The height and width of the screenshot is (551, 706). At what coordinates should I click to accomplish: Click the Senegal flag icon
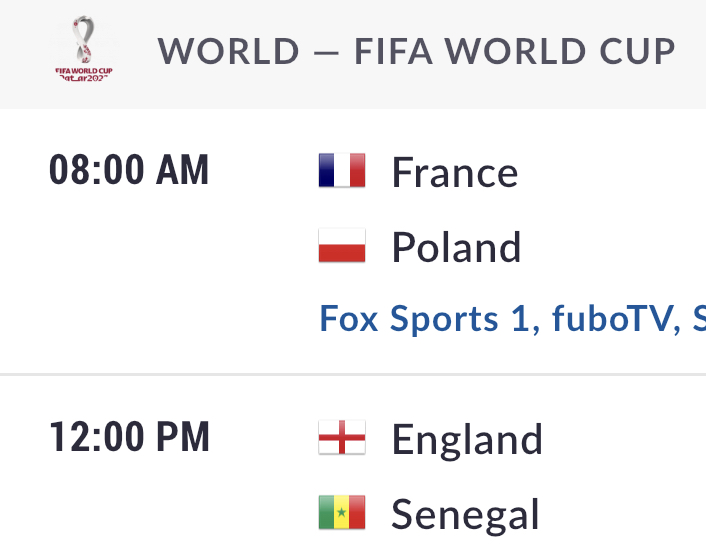[x=342, y=512]
